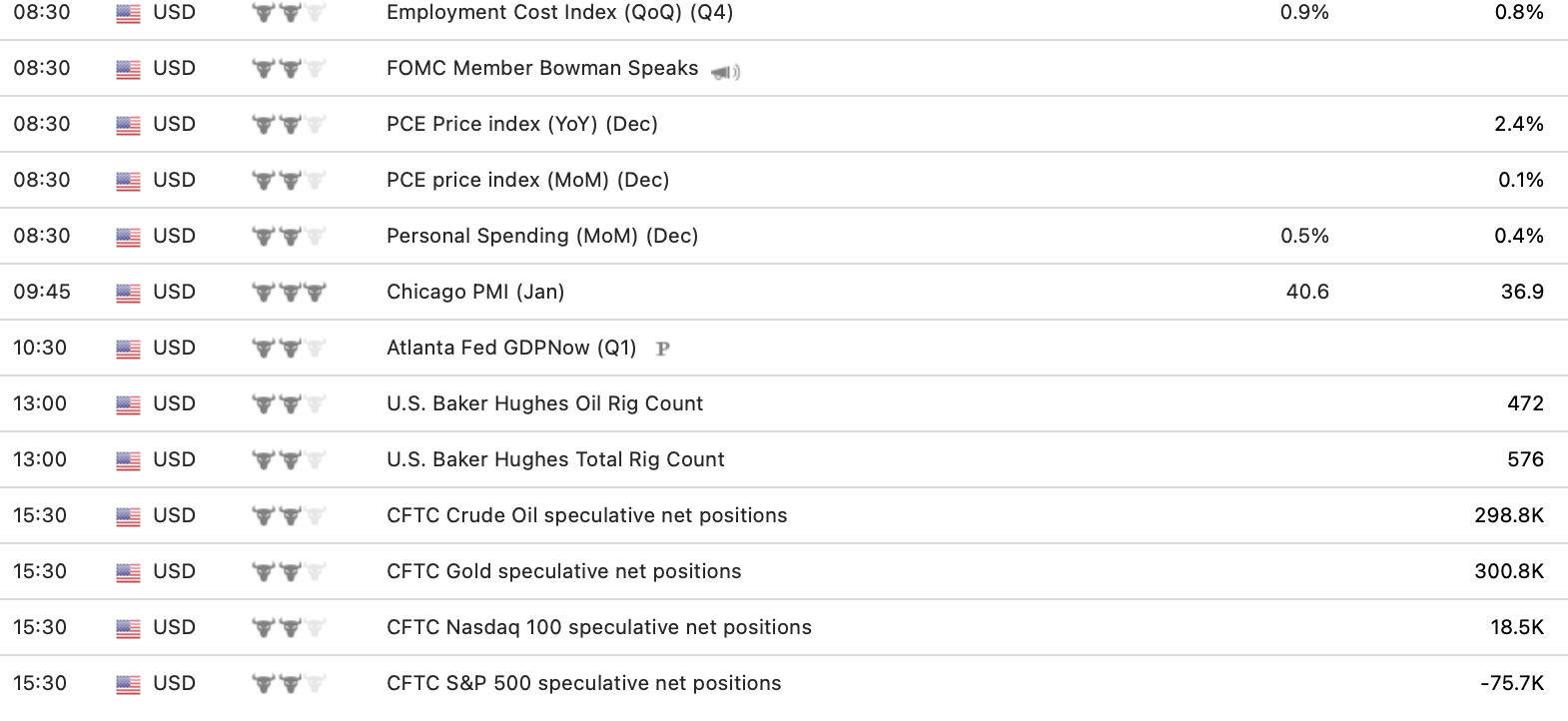Open CFTC Crude Oil speculative net positions
This screenshot has width=1568, height=721.
[x=586, y=515]
